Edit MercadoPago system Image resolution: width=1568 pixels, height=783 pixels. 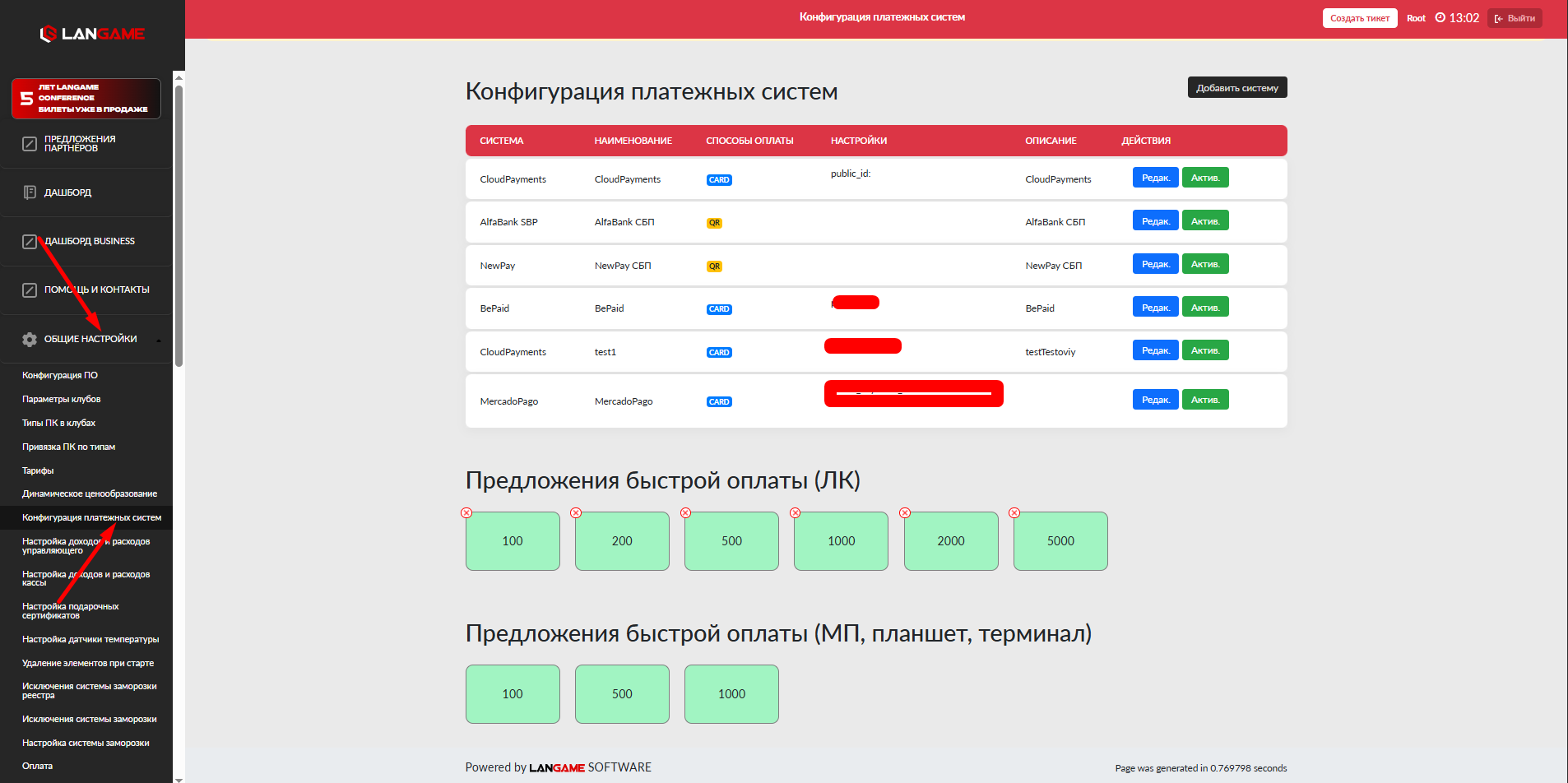tap(1156, 400)
